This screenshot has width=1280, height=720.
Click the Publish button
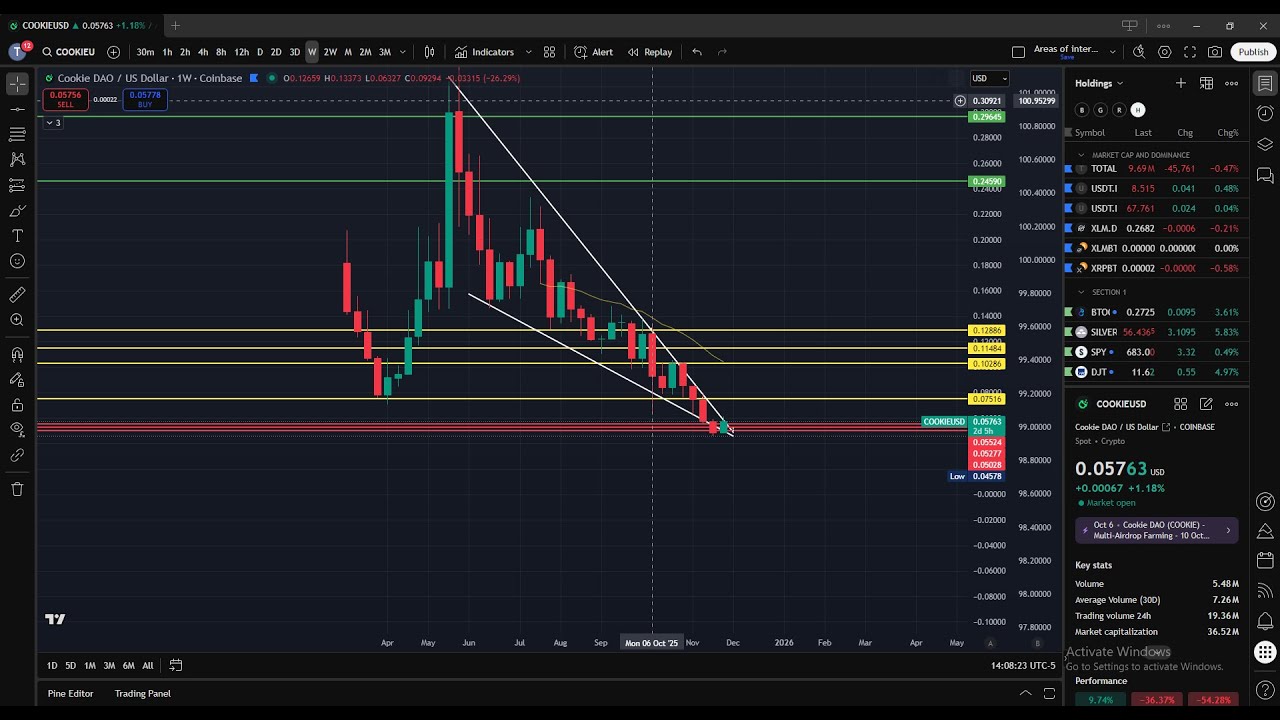point(1253,52)
